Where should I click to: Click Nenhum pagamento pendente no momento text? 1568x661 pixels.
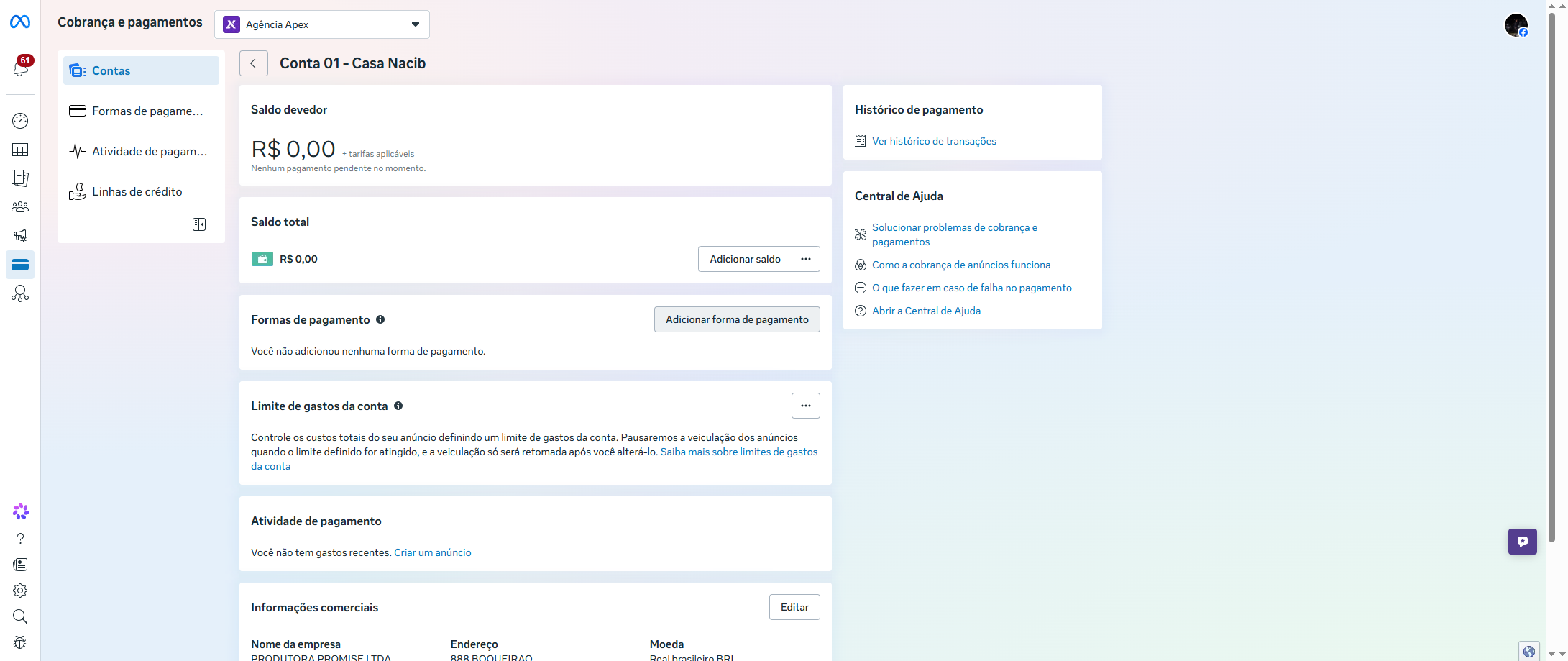pyautogui.click(x=338, y=168)
